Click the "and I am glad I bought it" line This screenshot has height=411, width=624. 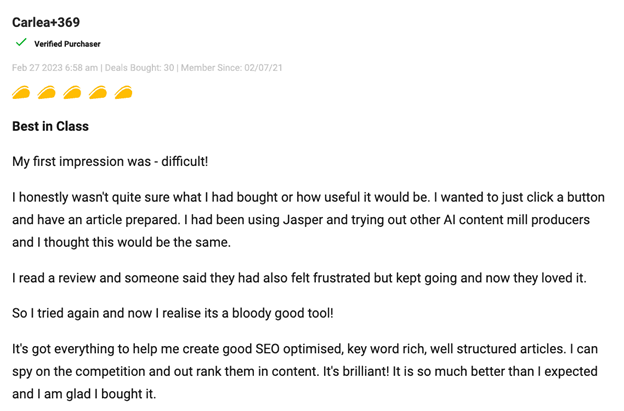[84, 393]
